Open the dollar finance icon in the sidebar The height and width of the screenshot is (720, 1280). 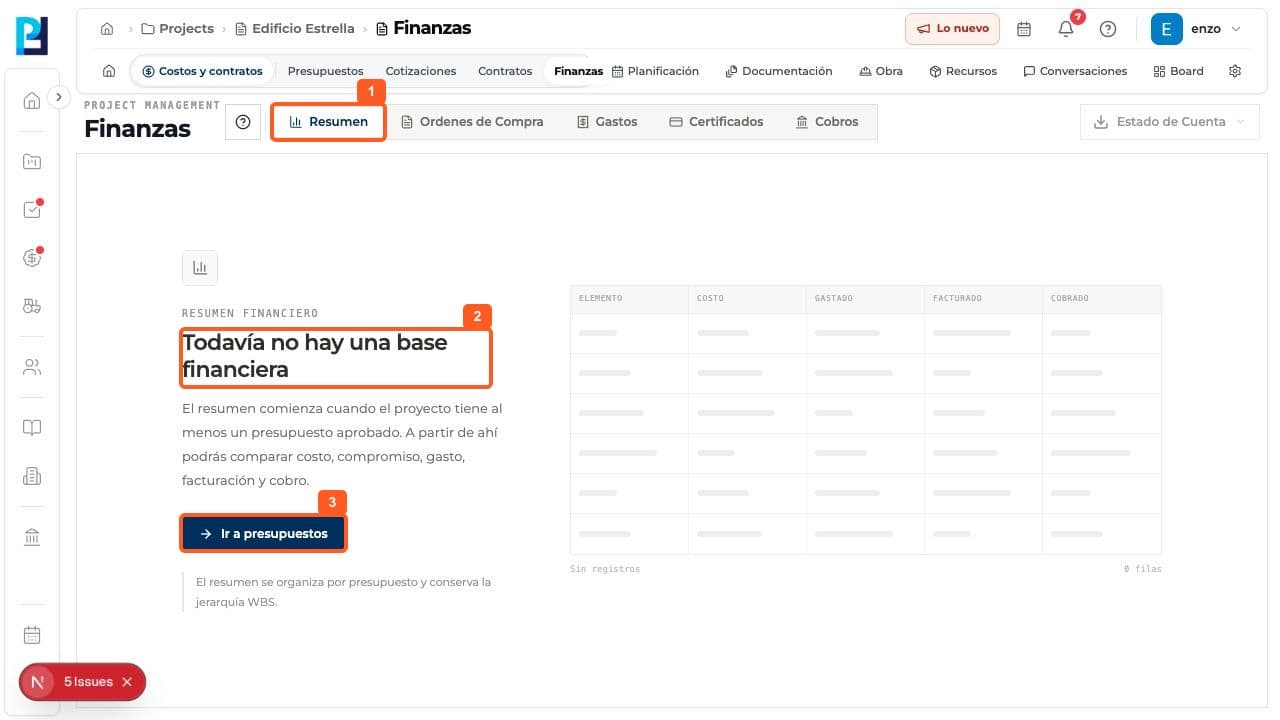click(x=32, y=258)
